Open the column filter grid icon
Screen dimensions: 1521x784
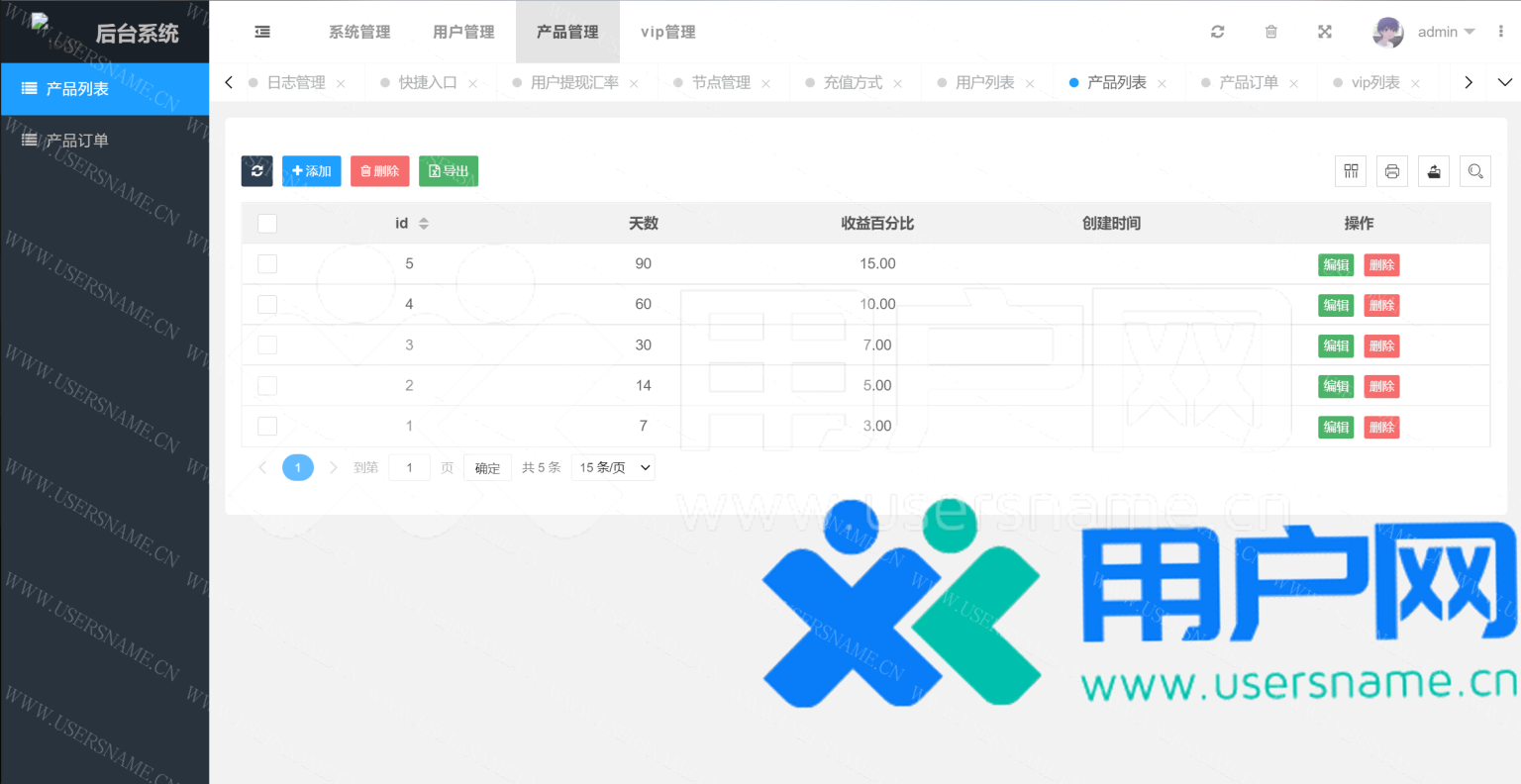pyautogui.click(x=1351, y=171)
